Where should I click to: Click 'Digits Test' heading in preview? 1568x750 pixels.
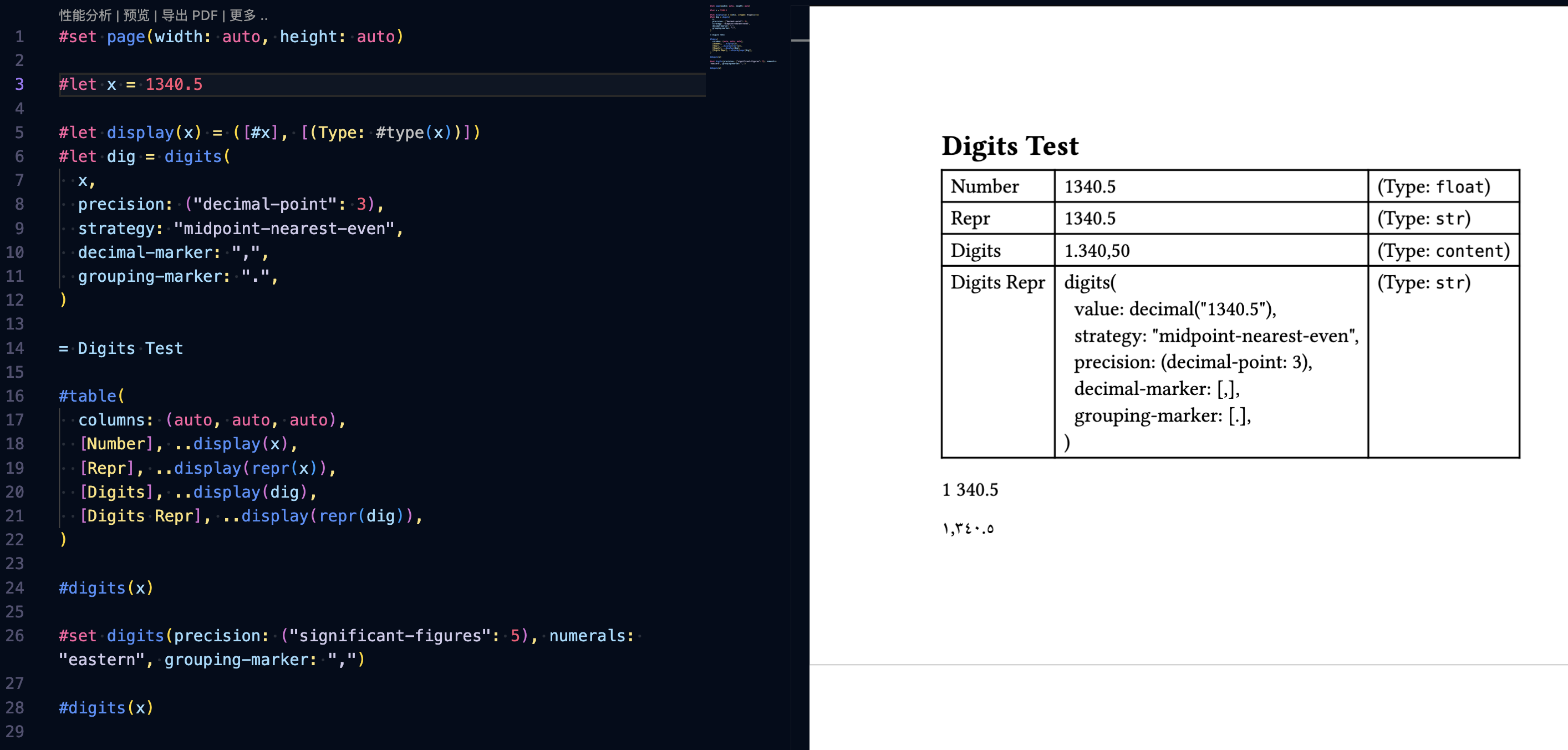[x=1010, y=146]
